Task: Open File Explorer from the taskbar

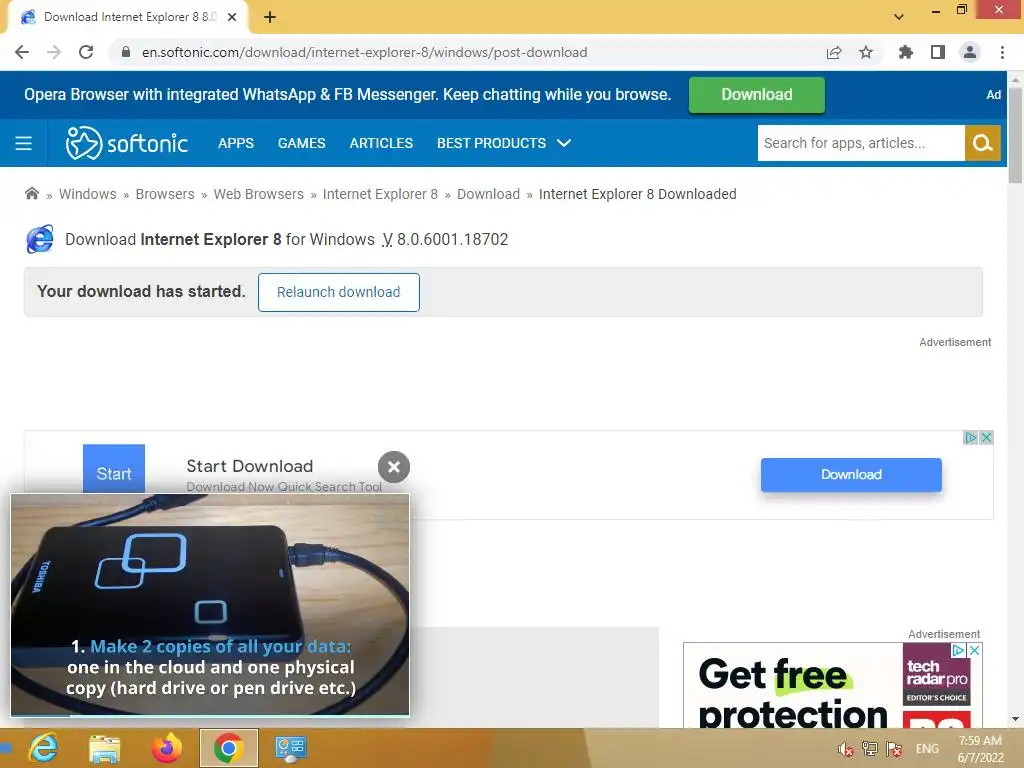Action: pyautogui.click(x=104, y=748)
